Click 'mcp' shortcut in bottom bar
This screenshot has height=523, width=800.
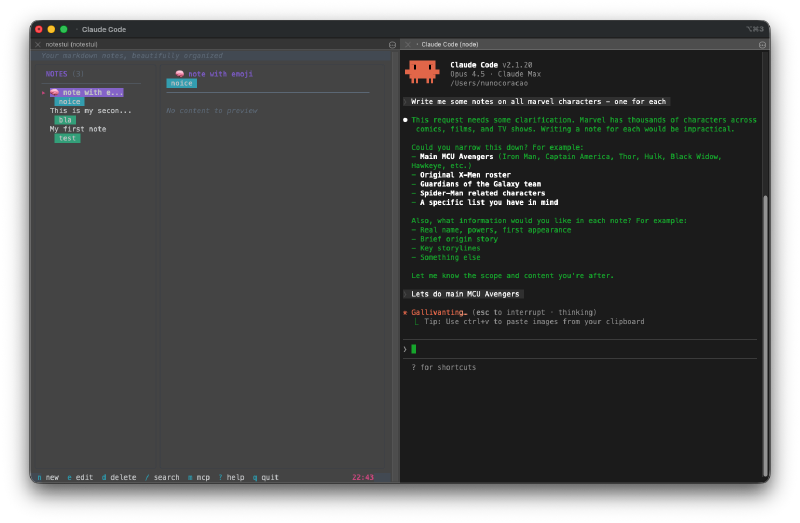199,478
